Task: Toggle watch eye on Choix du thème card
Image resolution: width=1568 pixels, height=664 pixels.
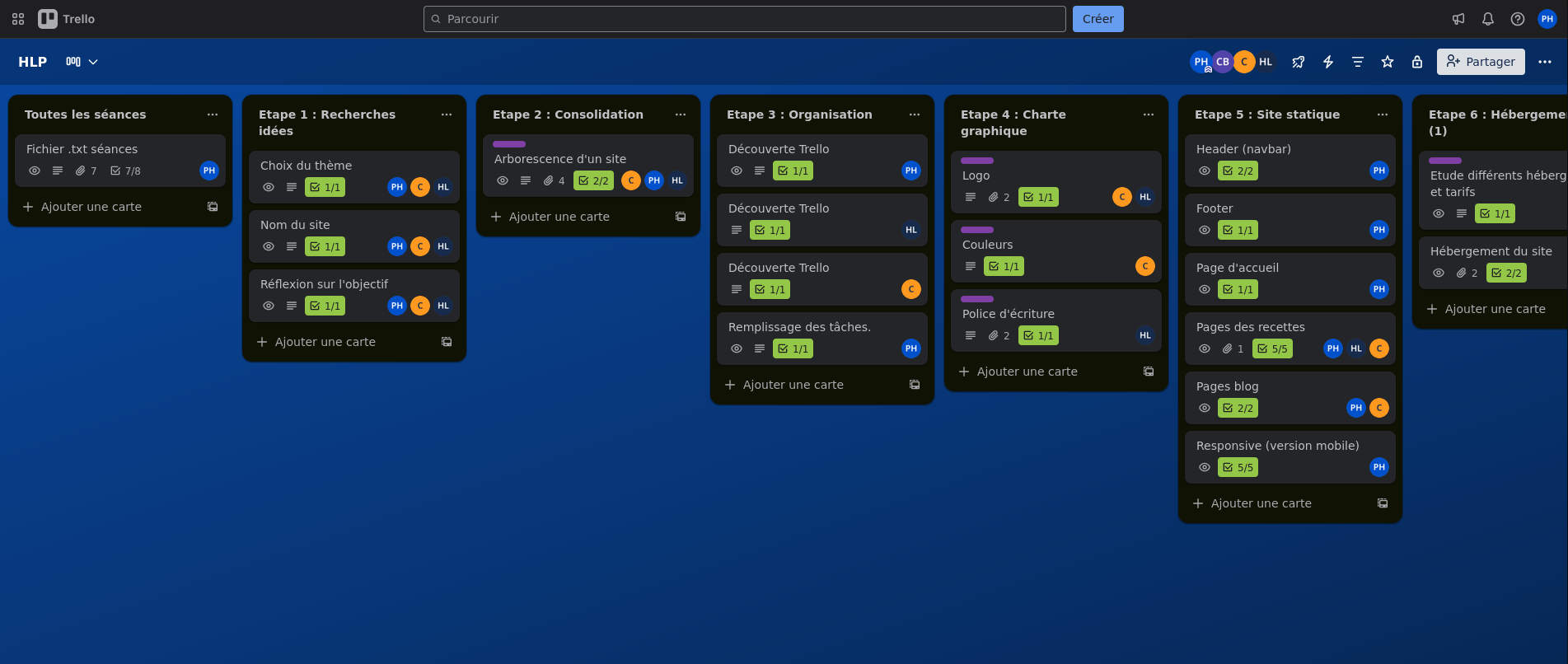Action: (269, 187)
